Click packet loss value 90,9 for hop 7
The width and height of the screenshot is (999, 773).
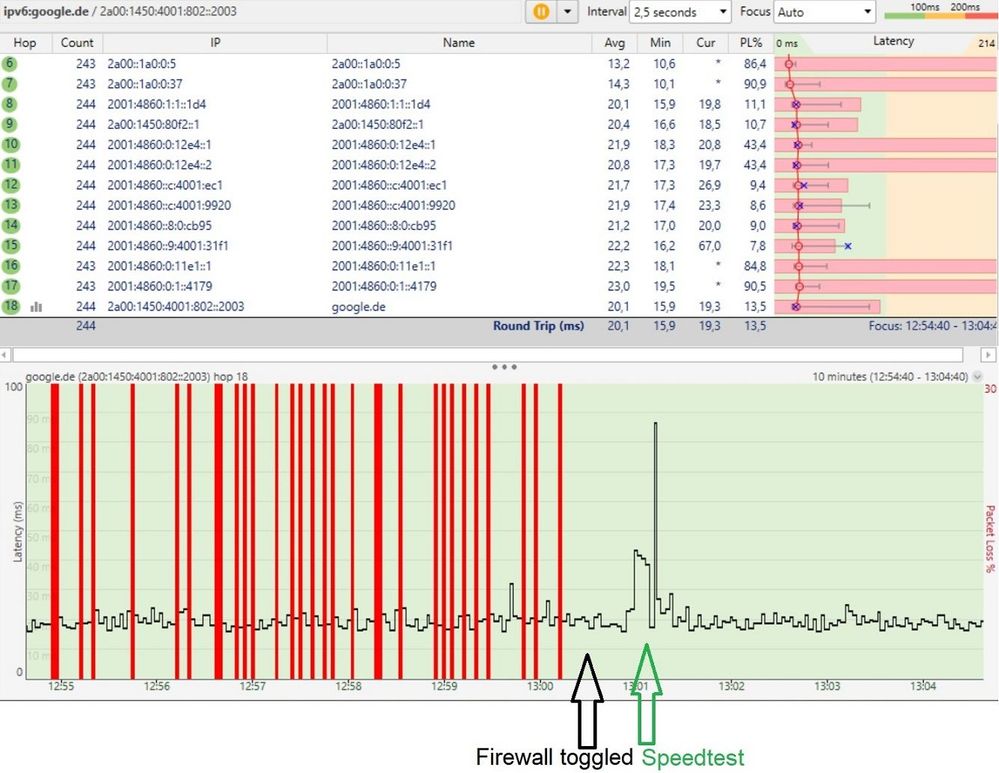754,84
